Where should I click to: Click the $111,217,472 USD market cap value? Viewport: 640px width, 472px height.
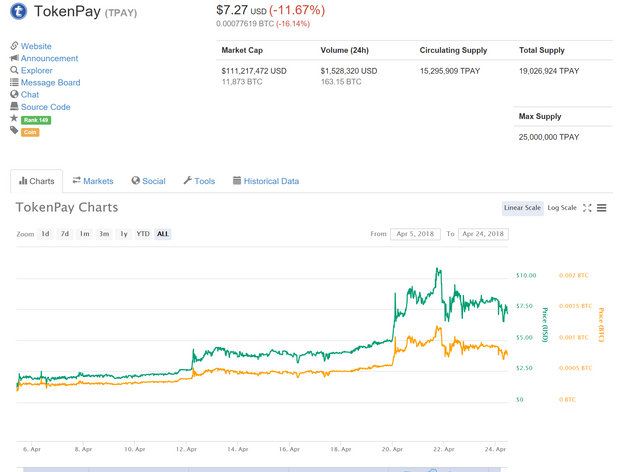[x=254, y=71]
